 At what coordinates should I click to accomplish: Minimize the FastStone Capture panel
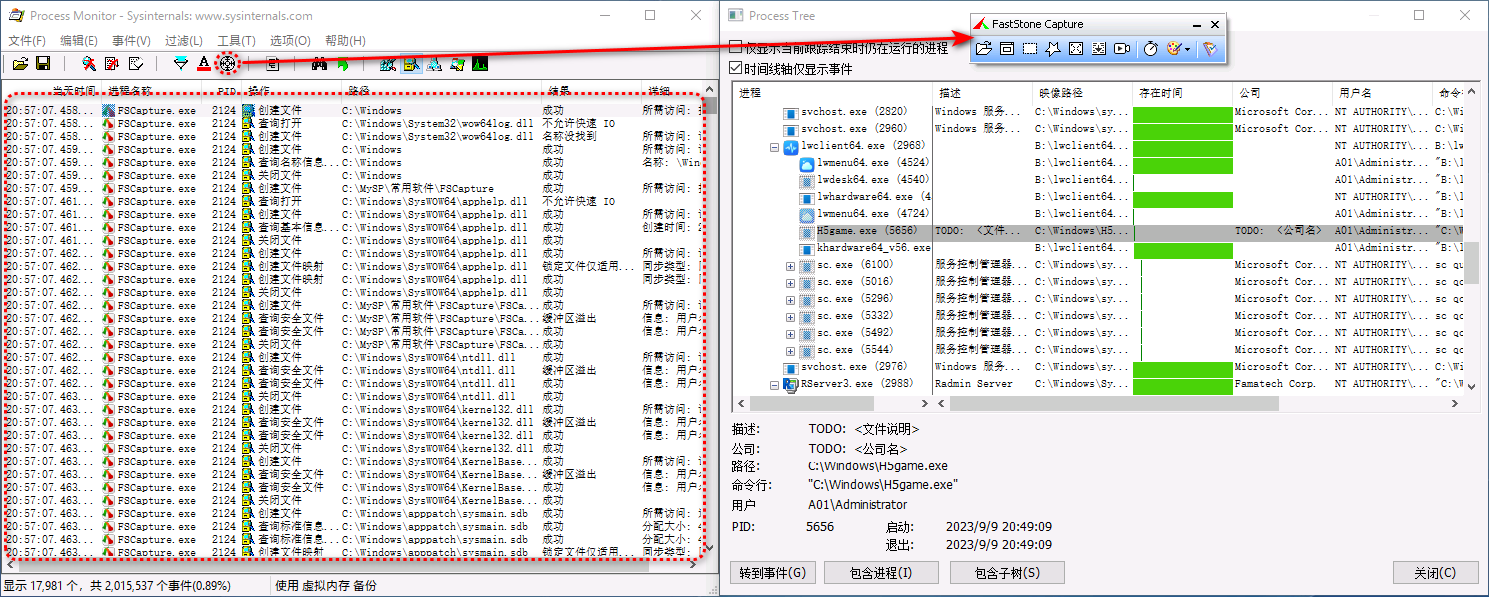coord(1197,24)
